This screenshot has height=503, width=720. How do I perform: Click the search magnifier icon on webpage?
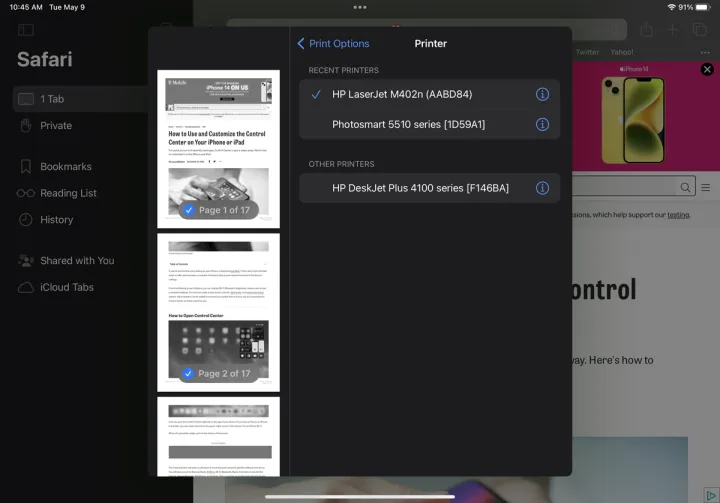pos(685,187)
